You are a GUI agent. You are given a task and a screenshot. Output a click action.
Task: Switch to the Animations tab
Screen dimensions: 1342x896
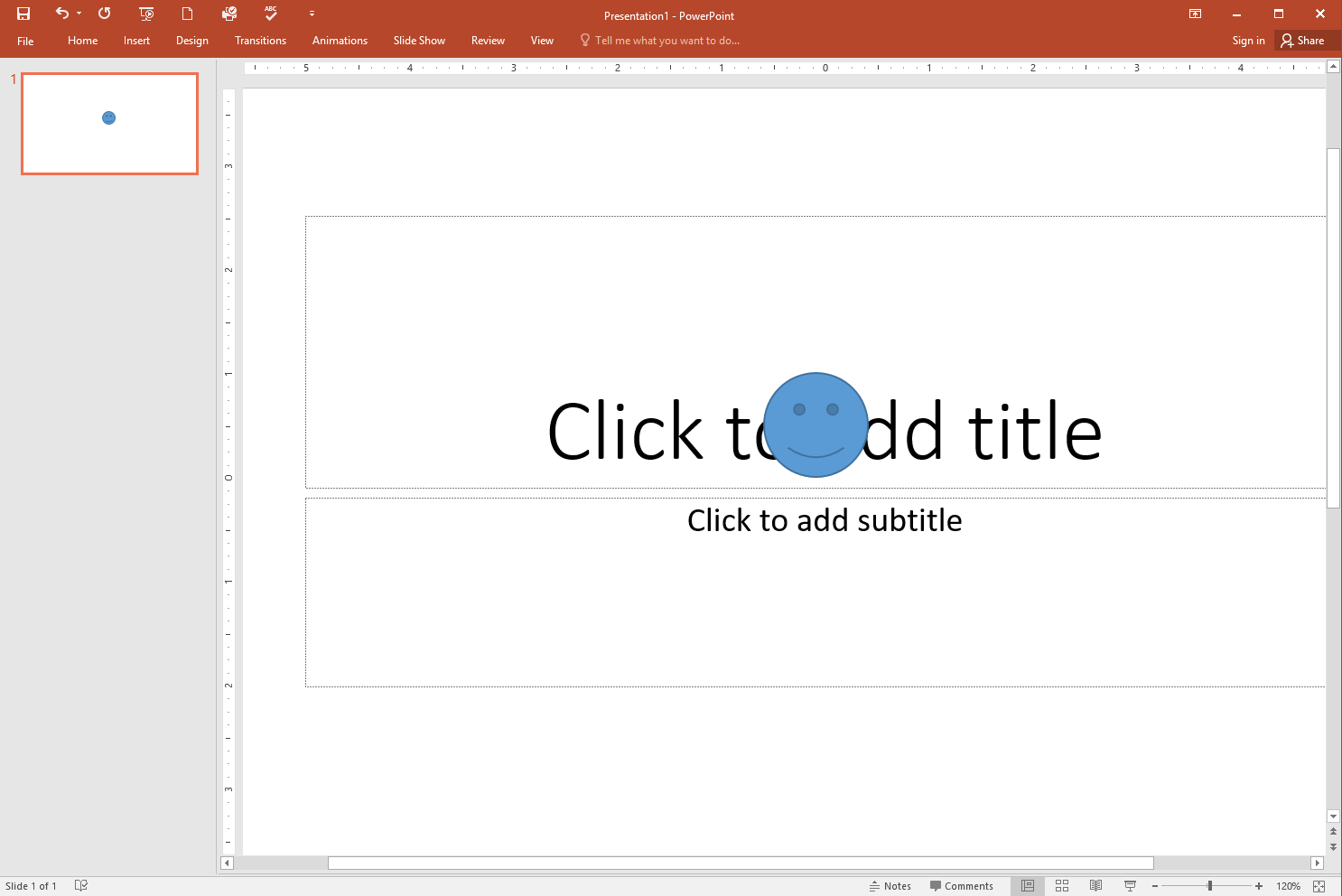[x=340, y=41]
